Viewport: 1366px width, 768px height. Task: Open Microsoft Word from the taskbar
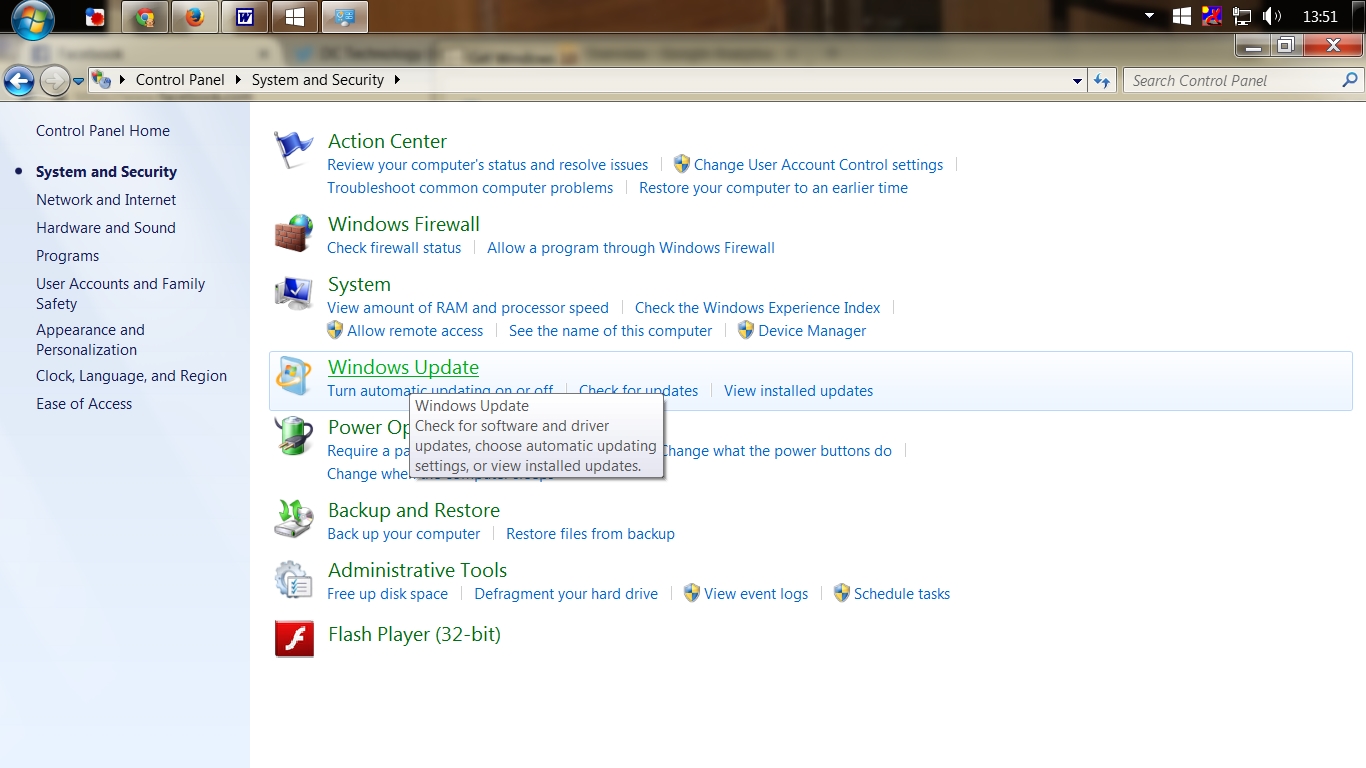[244, 16]
